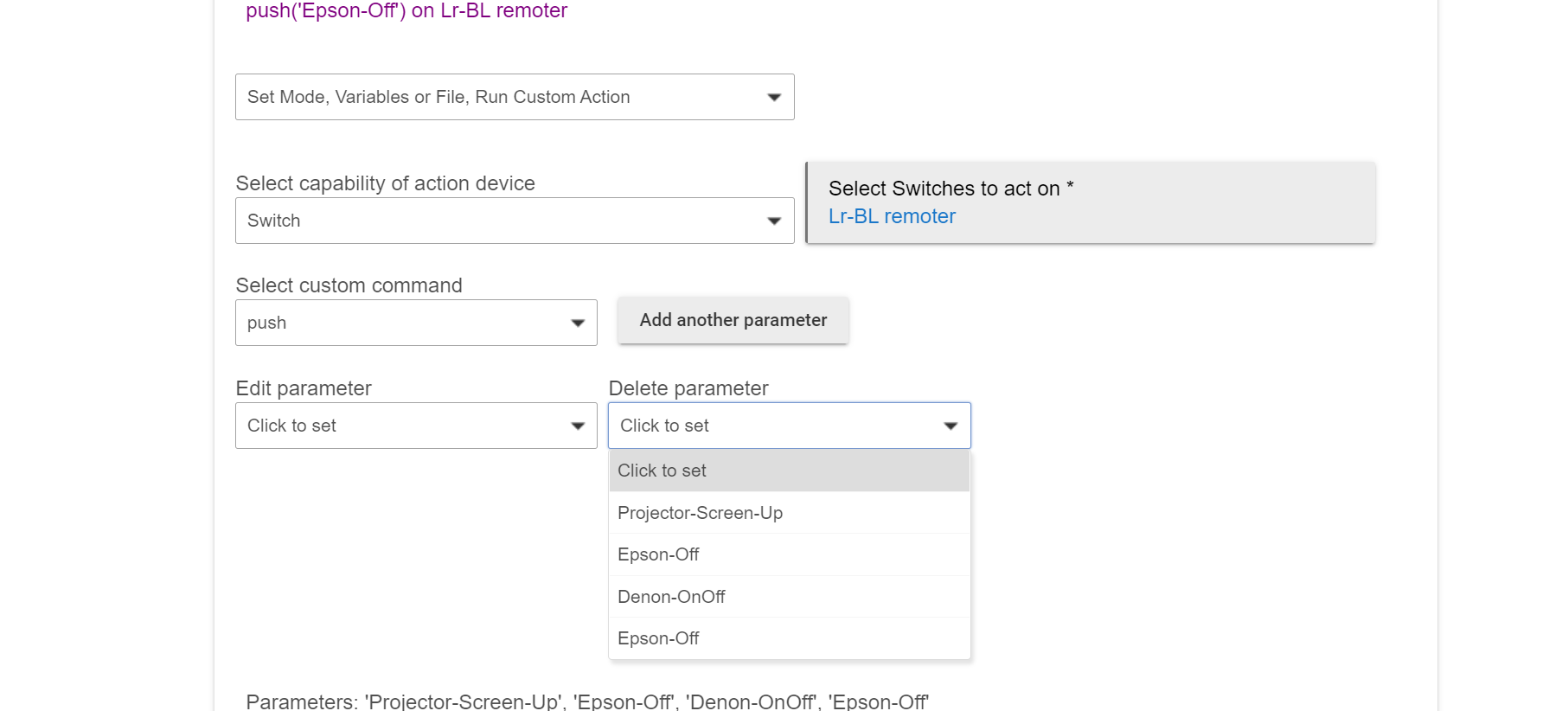The image size is (1568, 711).
Task: Select Denon-OnOff in delete list
Action: [x=789, y=597]
